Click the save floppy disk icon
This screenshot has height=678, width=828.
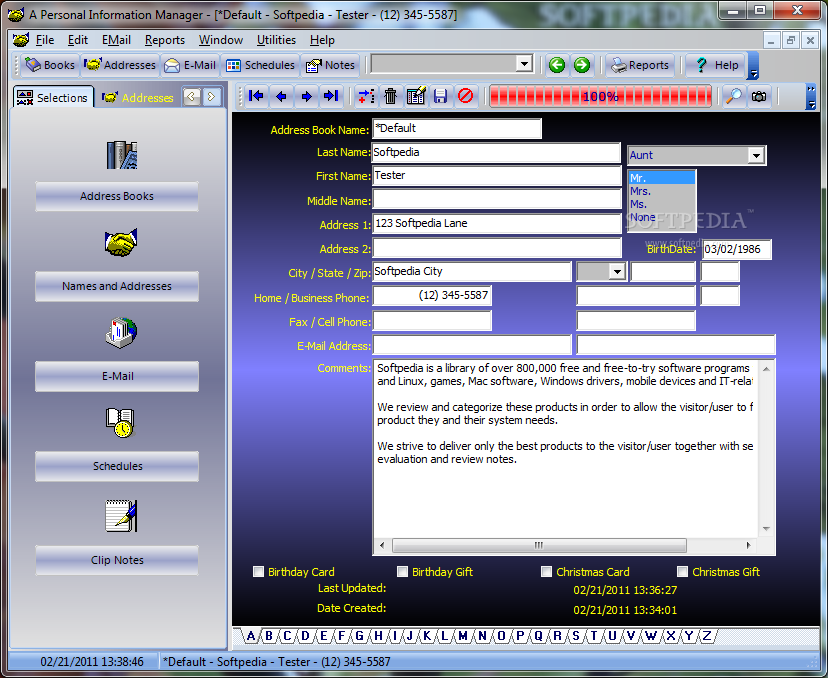coord(440,96)
